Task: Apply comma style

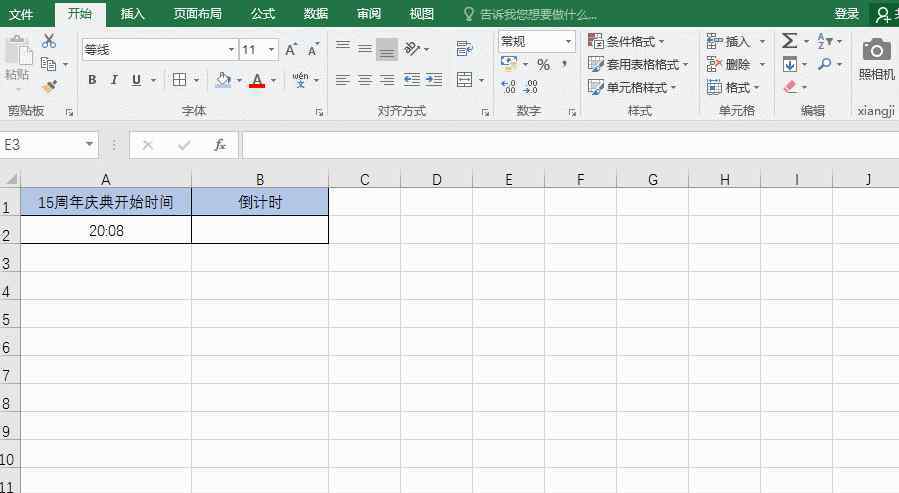Action: (565, 64)
